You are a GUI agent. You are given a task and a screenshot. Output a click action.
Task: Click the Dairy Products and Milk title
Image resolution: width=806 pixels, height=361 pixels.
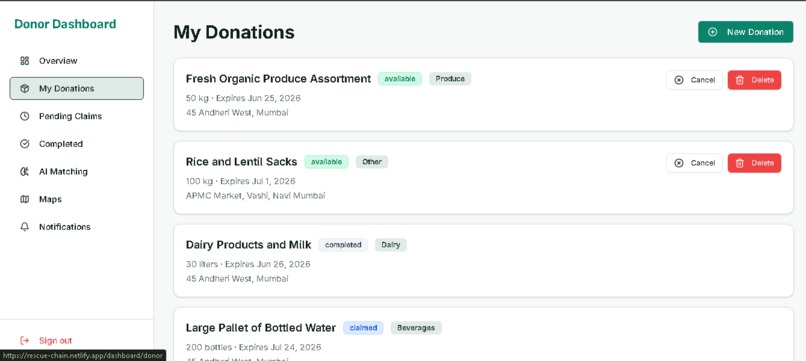click(248, 245)
